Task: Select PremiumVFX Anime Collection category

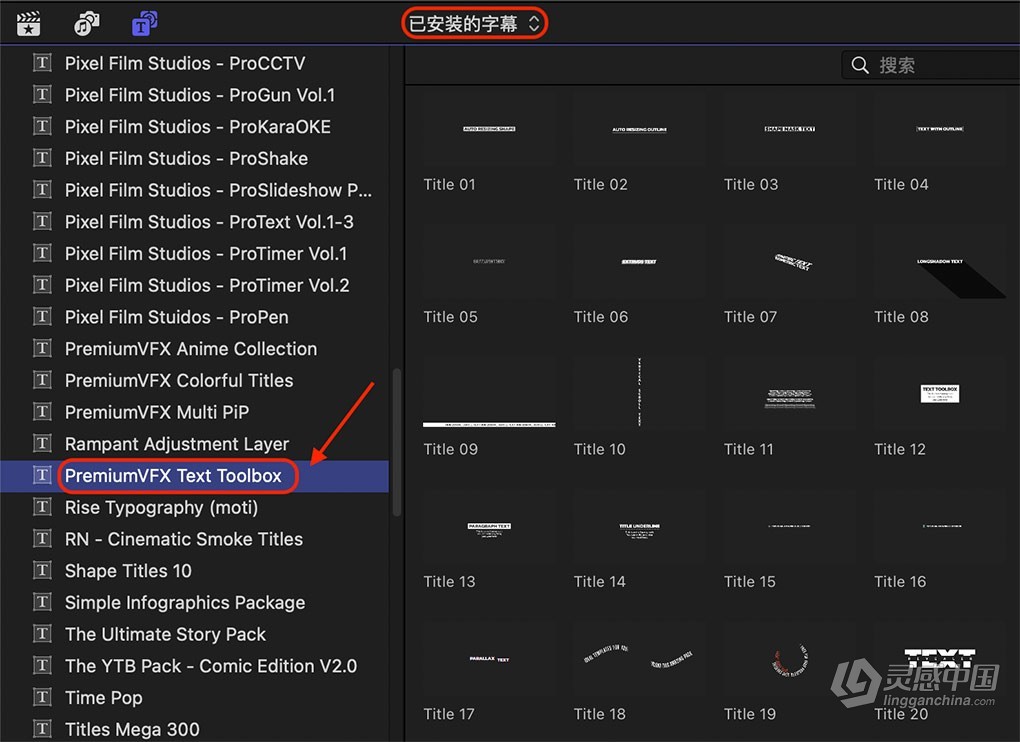Action: pos(195,349)
